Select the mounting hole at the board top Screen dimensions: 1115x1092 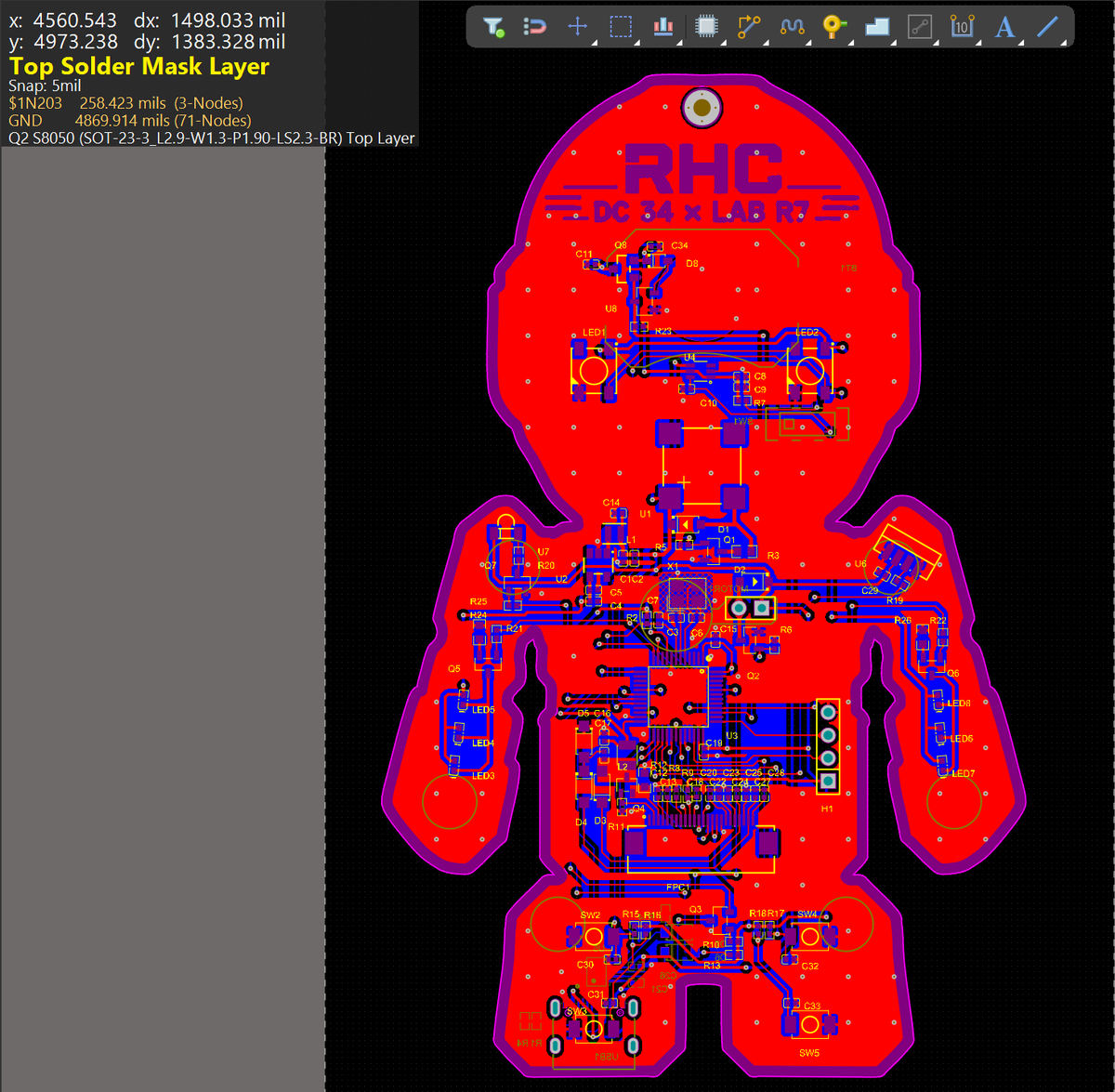coord(702,108)
